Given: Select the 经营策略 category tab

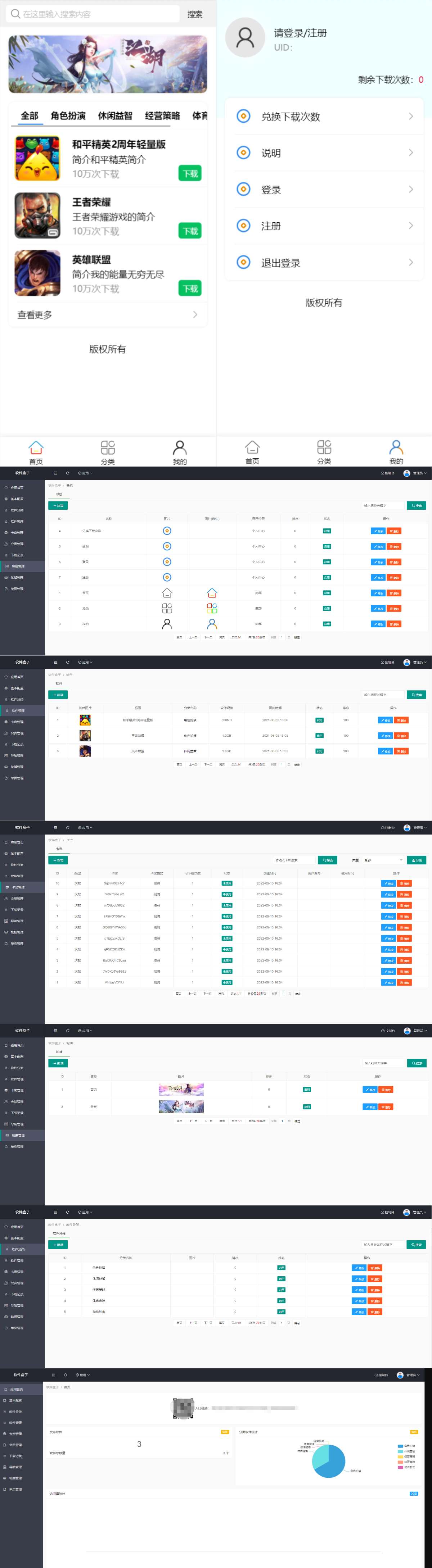Looking at the screenshot, I should coord(162,116).
